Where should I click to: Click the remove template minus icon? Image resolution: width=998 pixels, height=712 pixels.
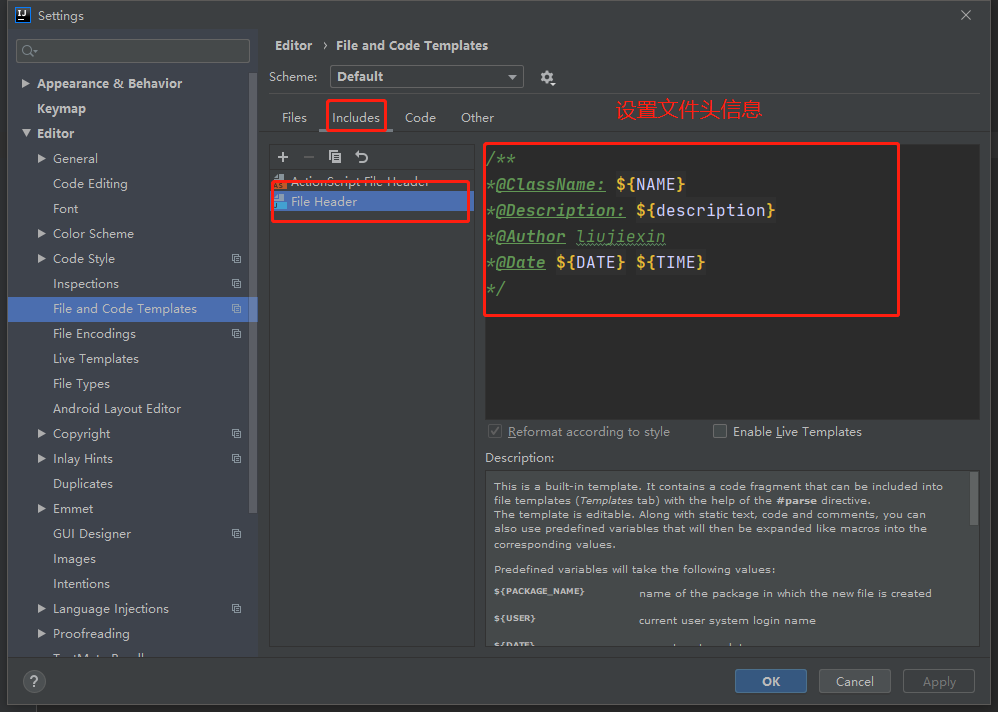(x=309, y=157)
